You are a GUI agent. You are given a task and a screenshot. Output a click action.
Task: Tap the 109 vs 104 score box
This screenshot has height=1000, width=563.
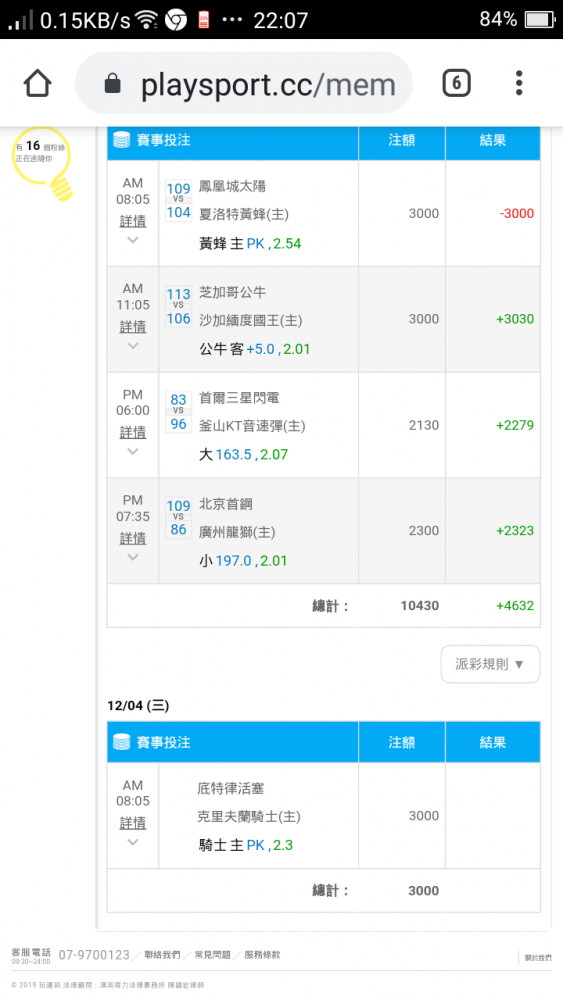[179, 200]
